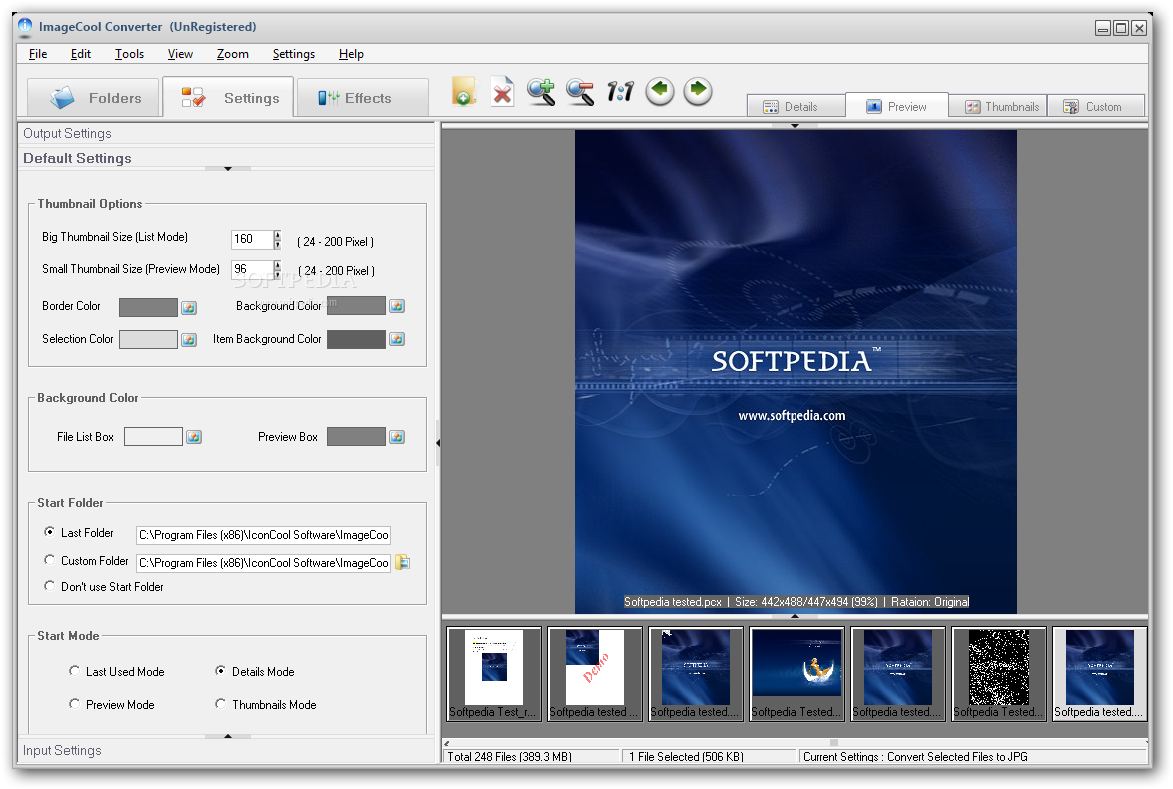The height and width of the screenshot is (789, 1173).
Task: Set zoom to actual size with 1:1 icon
Action: pos(620,92)
